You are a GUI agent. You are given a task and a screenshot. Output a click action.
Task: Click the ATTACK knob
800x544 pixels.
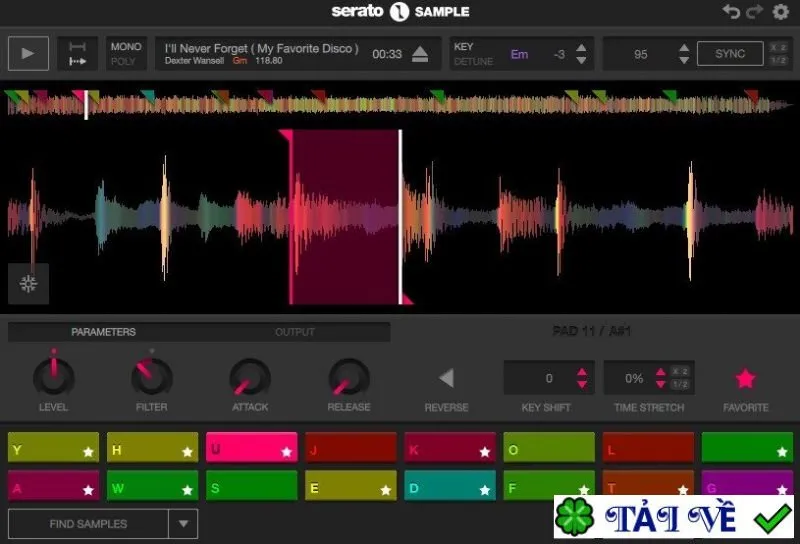[250, 377]
